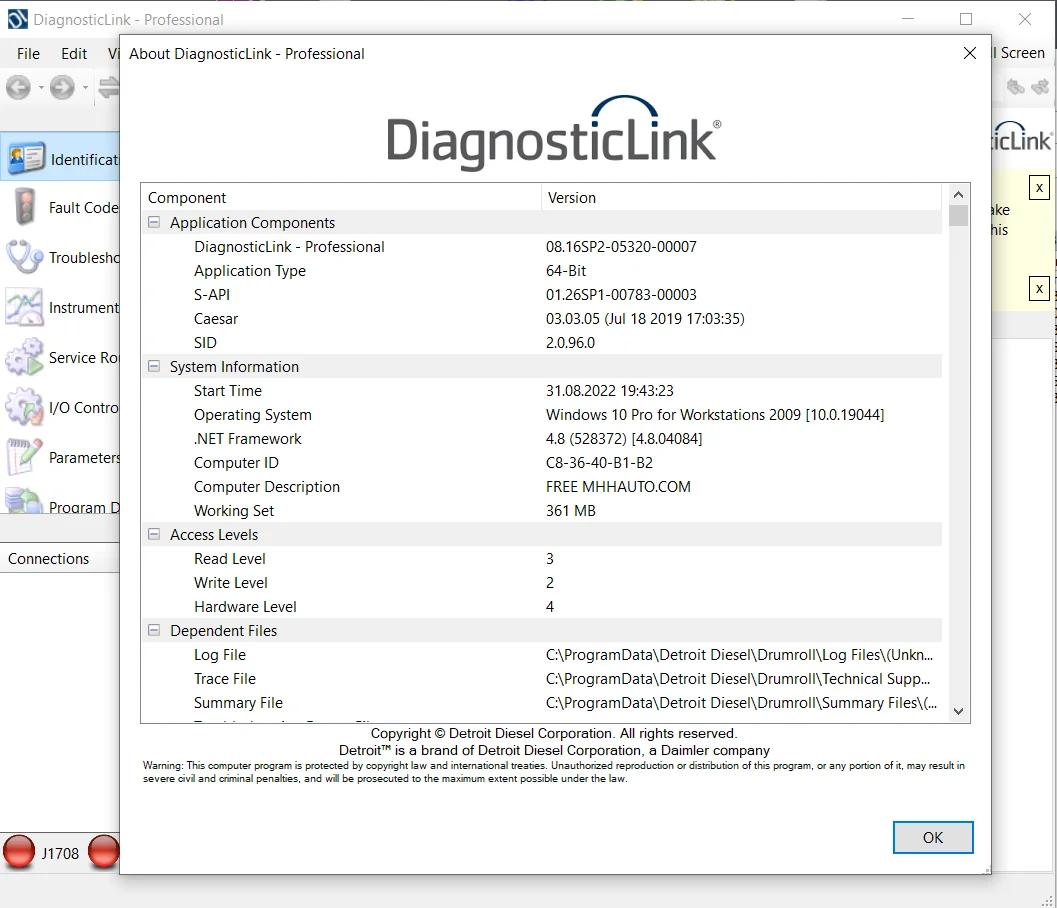Select the Log File row
1057x908 pixels.
(541, 655)
